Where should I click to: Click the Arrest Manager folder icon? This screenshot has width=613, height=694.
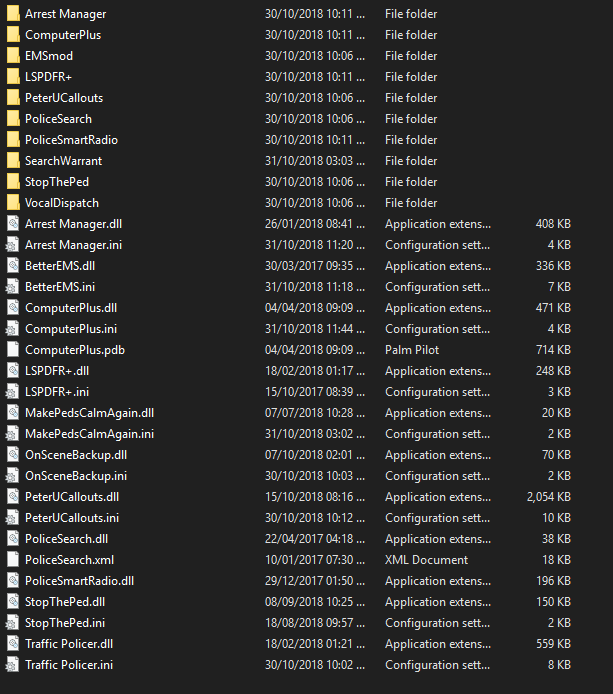pyautogui.click(x=13, y=14)
